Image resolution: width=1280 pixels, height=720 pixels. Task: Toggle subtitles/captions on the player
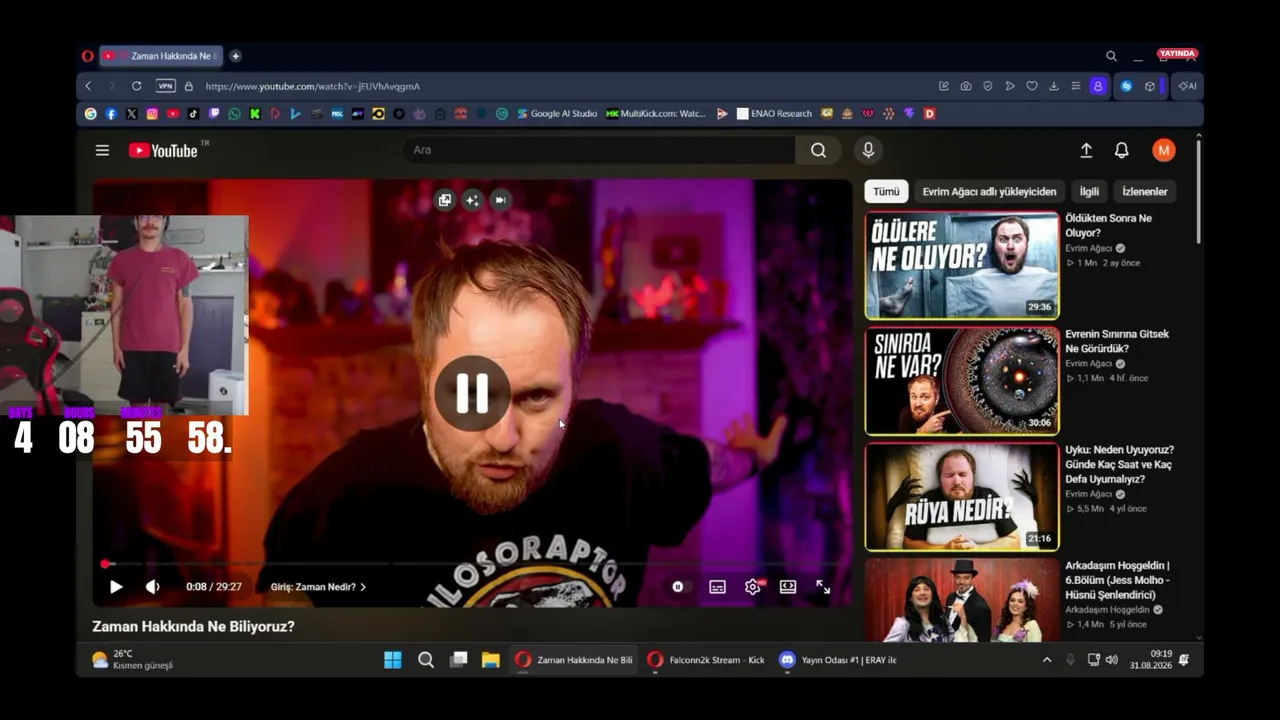click(717, 587)
